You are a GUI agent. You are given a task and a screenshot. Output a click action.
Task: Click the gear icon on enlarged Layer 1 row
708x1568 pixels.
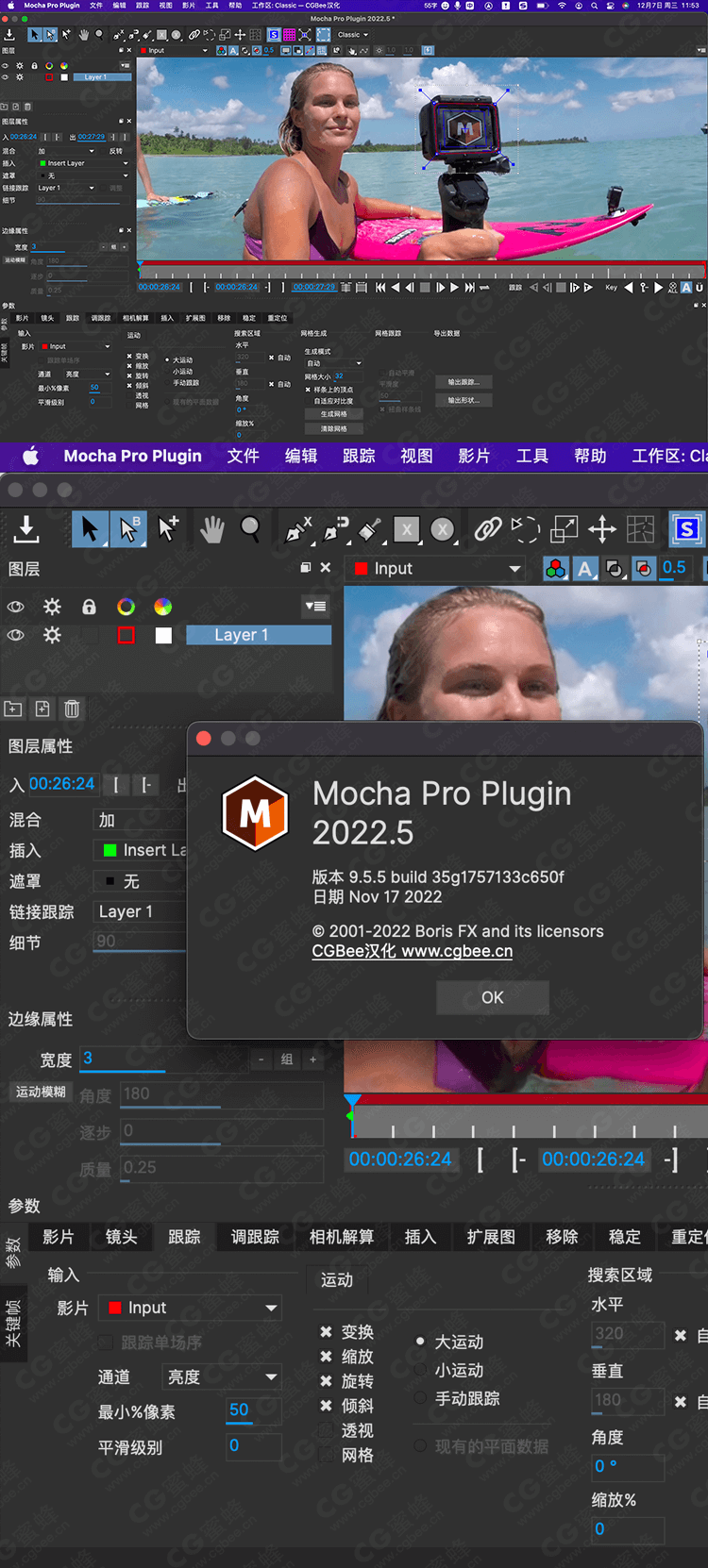tap(52, 635)
